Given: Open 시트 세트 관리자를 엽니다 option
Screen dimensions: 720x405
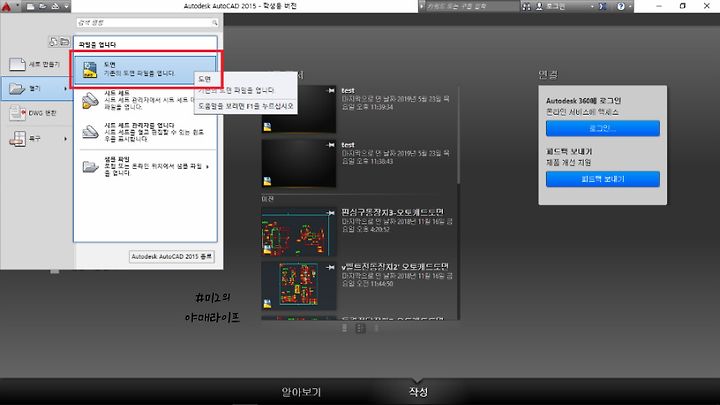Looking at the screenshot, I should point(145,132).
